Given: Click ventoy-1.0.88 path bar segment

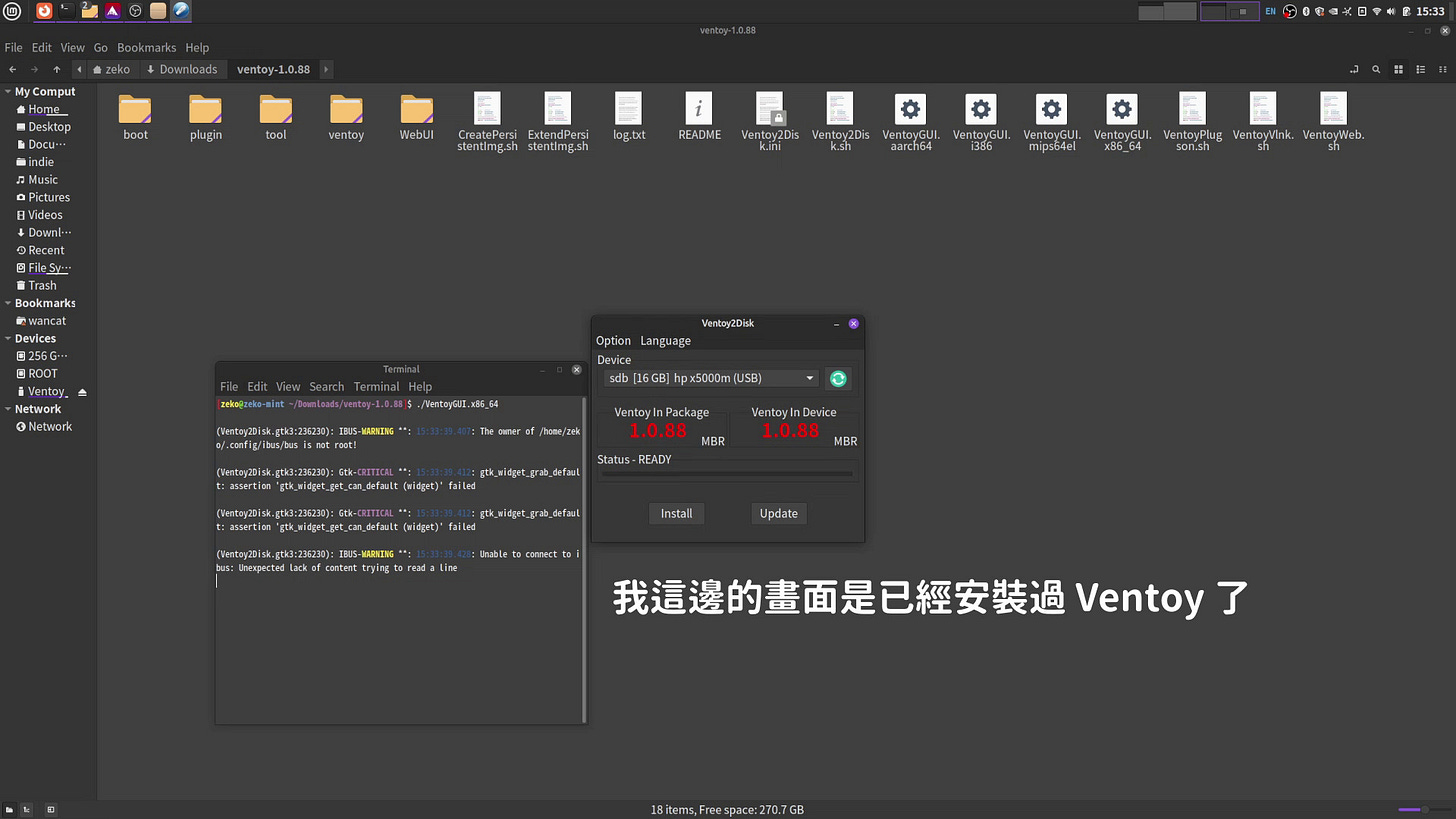Looking at the screenshot, I should point(273,69).
